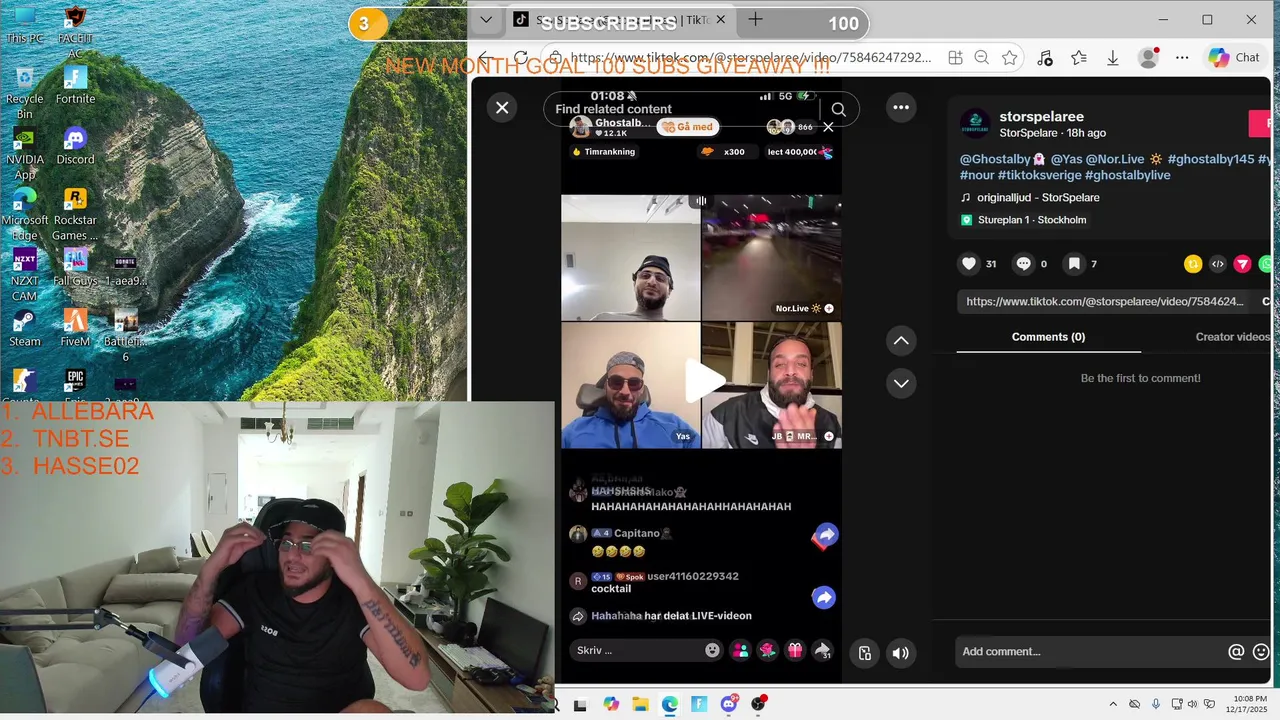Click the floating player icon beside the volume

click(865, 653)
